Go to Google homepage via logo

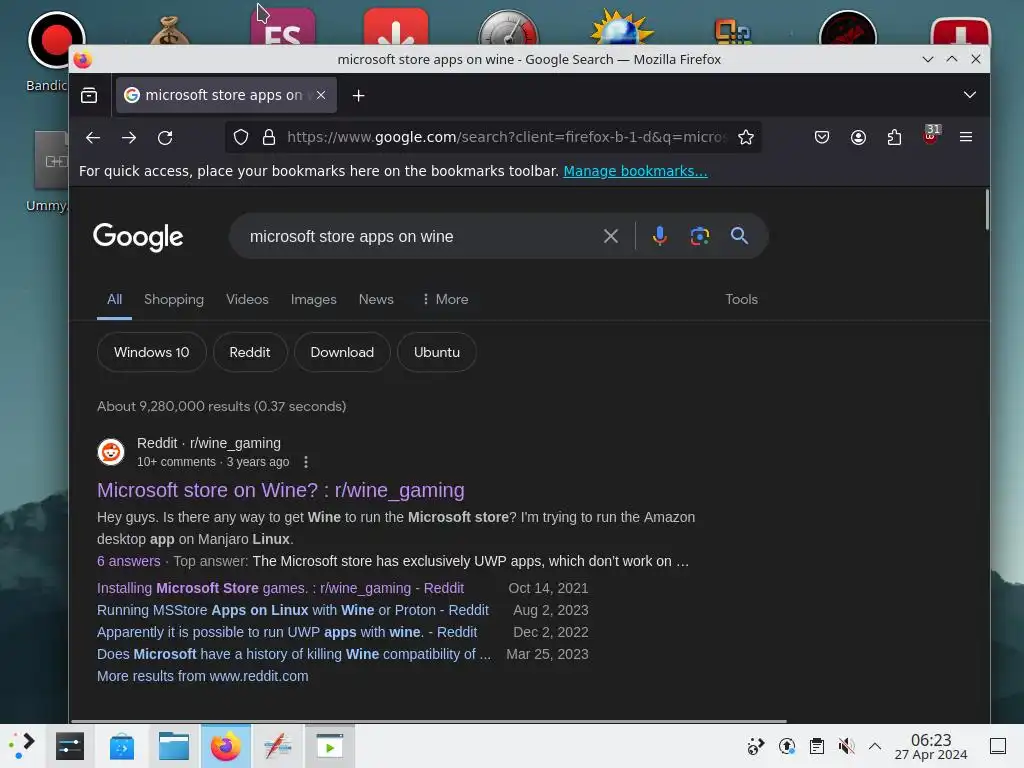point(138,237)
